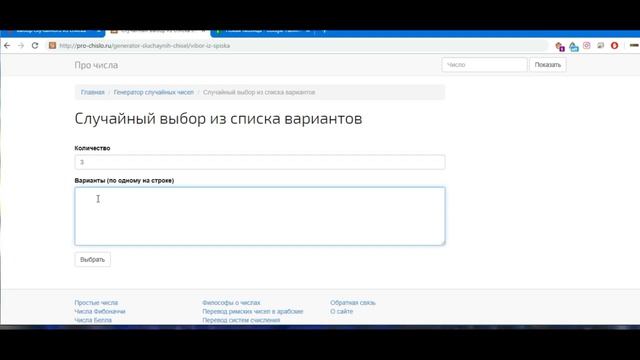Open the red circular extension icon

[614, 46]
